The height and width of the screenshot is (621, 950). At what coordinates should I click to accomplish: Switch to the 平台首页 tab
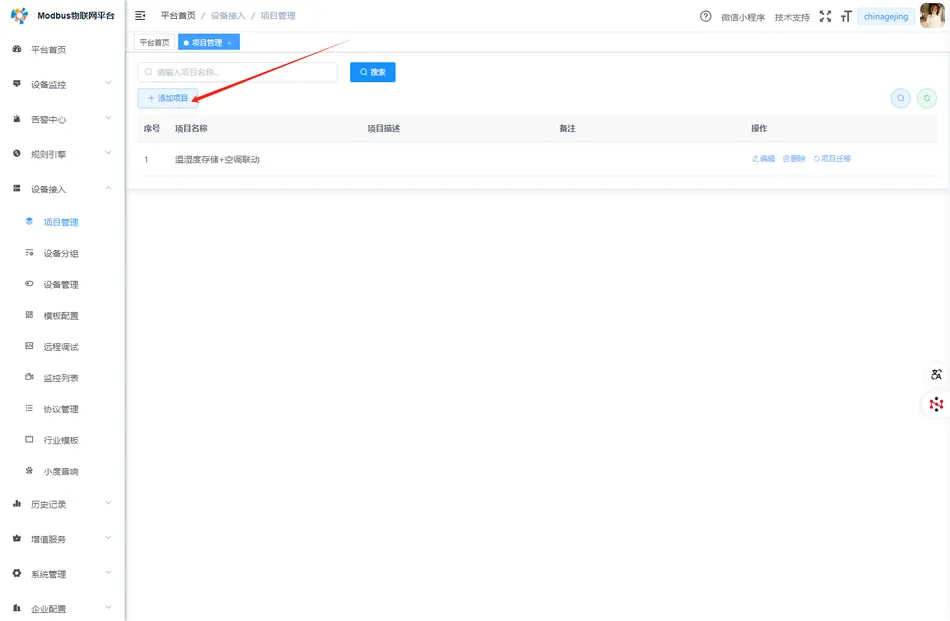pyautogui.click(x=153, y=41)
